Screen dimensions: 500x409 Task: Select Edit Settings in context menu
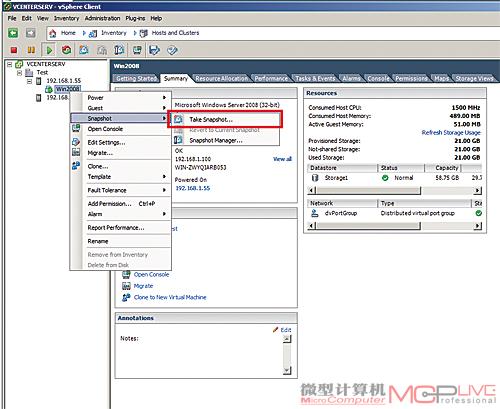point(121,142)
